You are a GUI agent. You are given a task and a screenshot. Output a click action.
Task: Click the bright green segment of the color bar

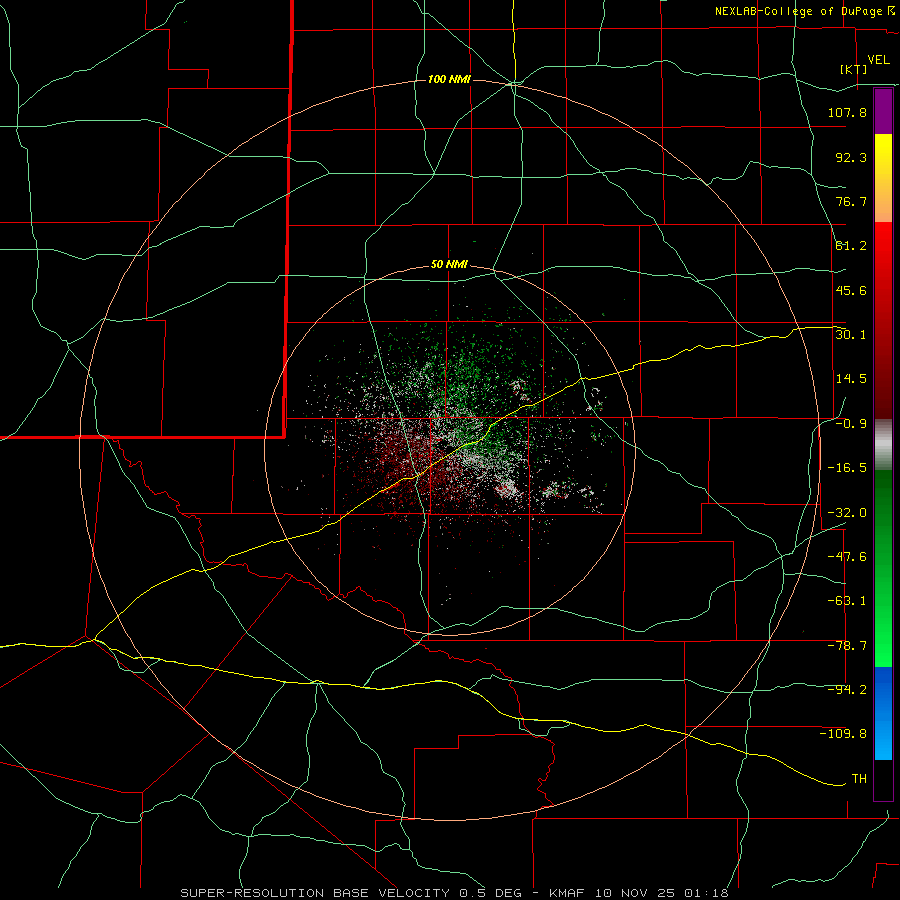point(883,568)
